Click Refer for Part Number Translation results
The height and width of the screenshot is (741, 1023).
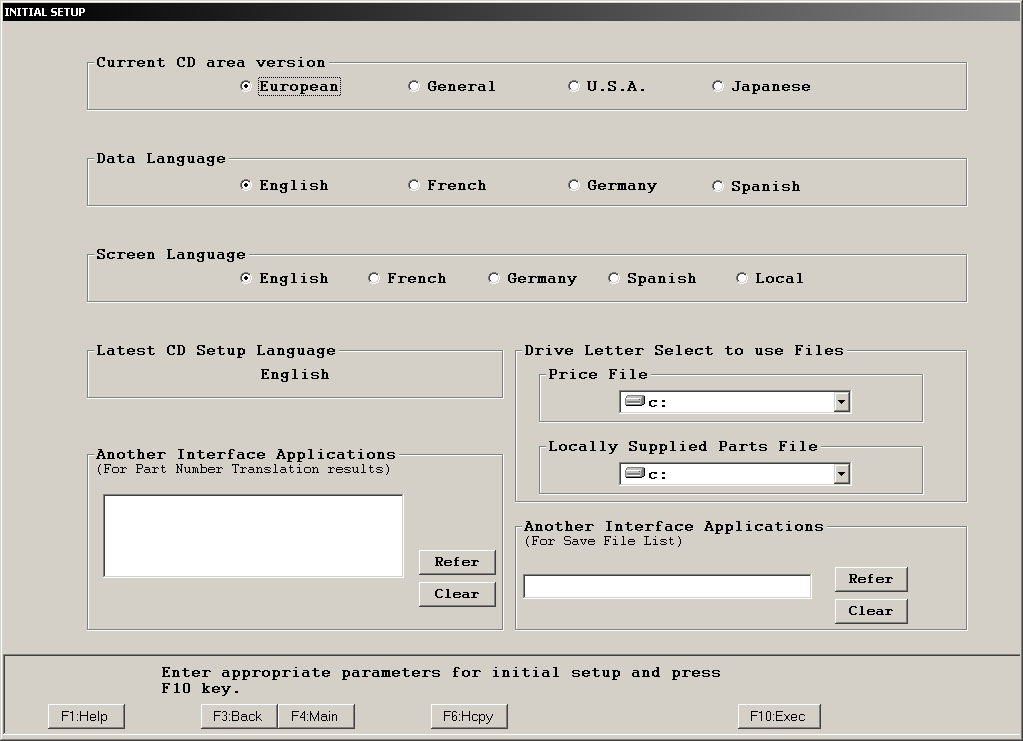(457, 562)
